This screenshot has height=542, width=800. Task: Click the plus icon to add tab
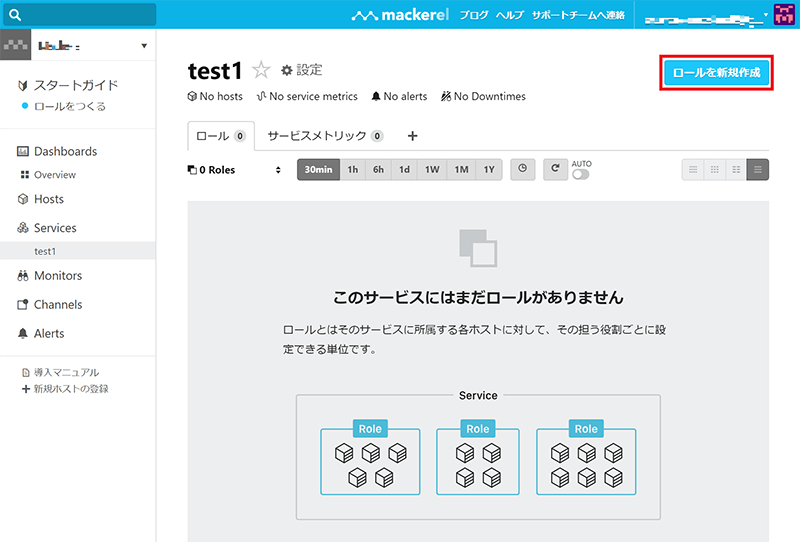[x=412, y=136]
